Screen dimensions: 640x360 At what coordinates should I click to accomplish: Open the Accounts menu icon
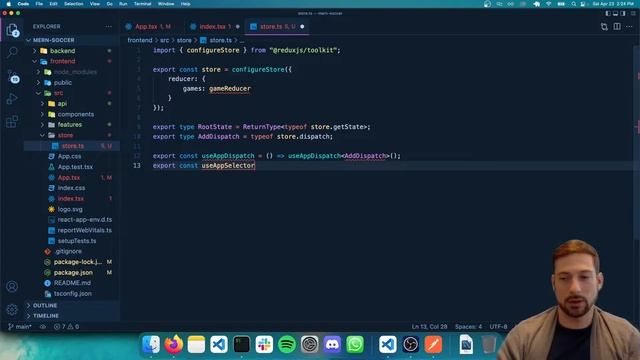[x=12, y=287]
